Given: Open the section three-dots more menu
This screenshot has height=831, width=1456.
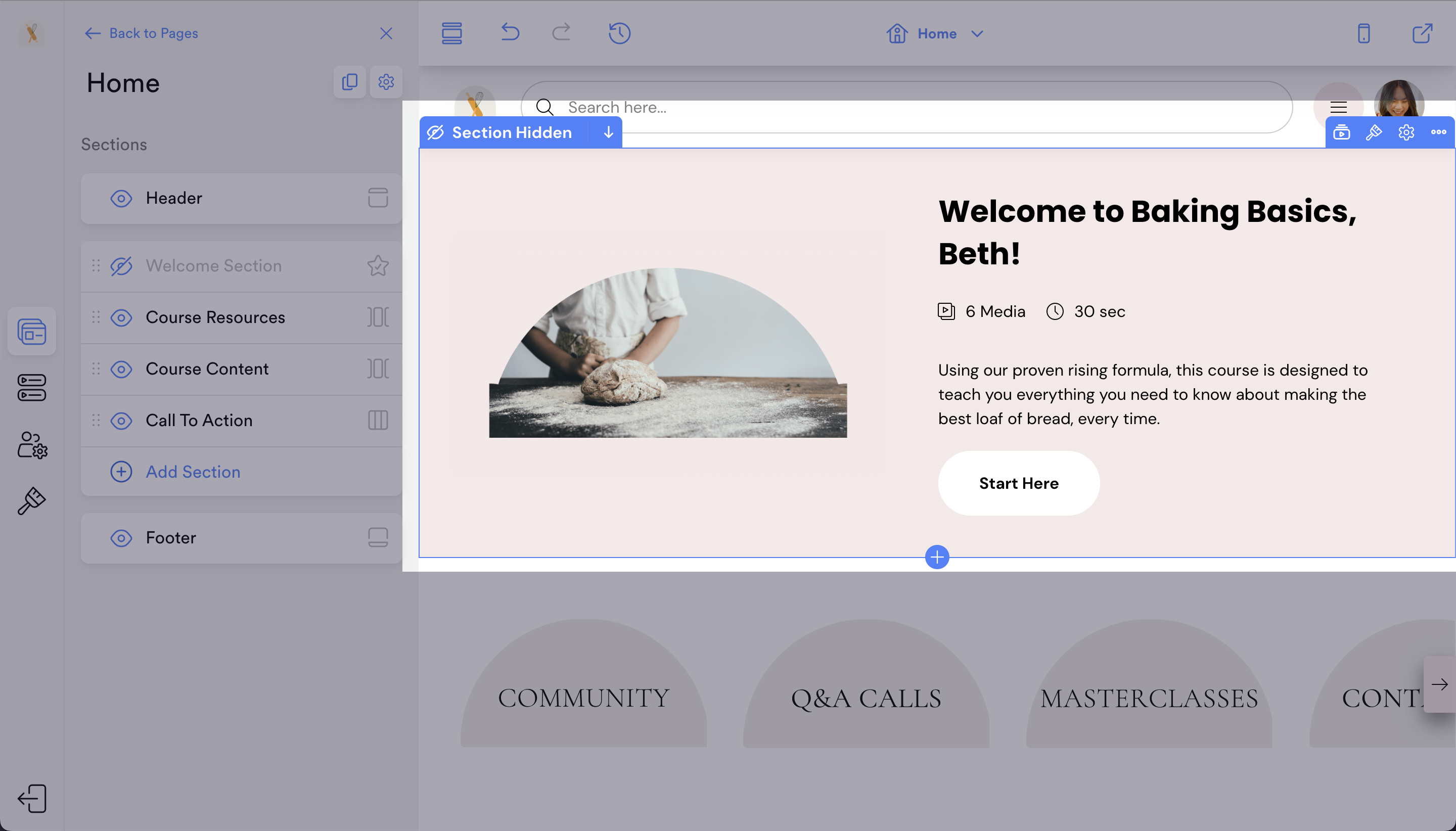Looking at the screenshot, I should [x=1438, y=132].
